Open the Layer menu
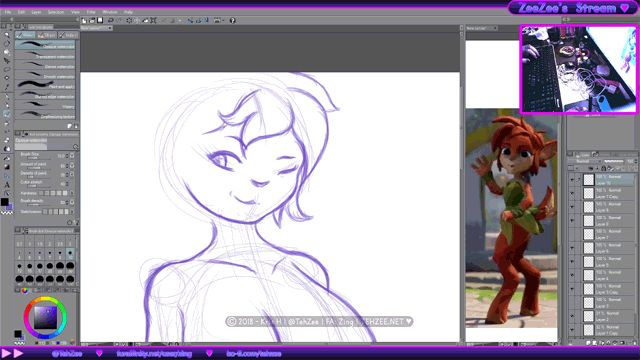This screenshot has width=640, height=360. click(36, 12)
